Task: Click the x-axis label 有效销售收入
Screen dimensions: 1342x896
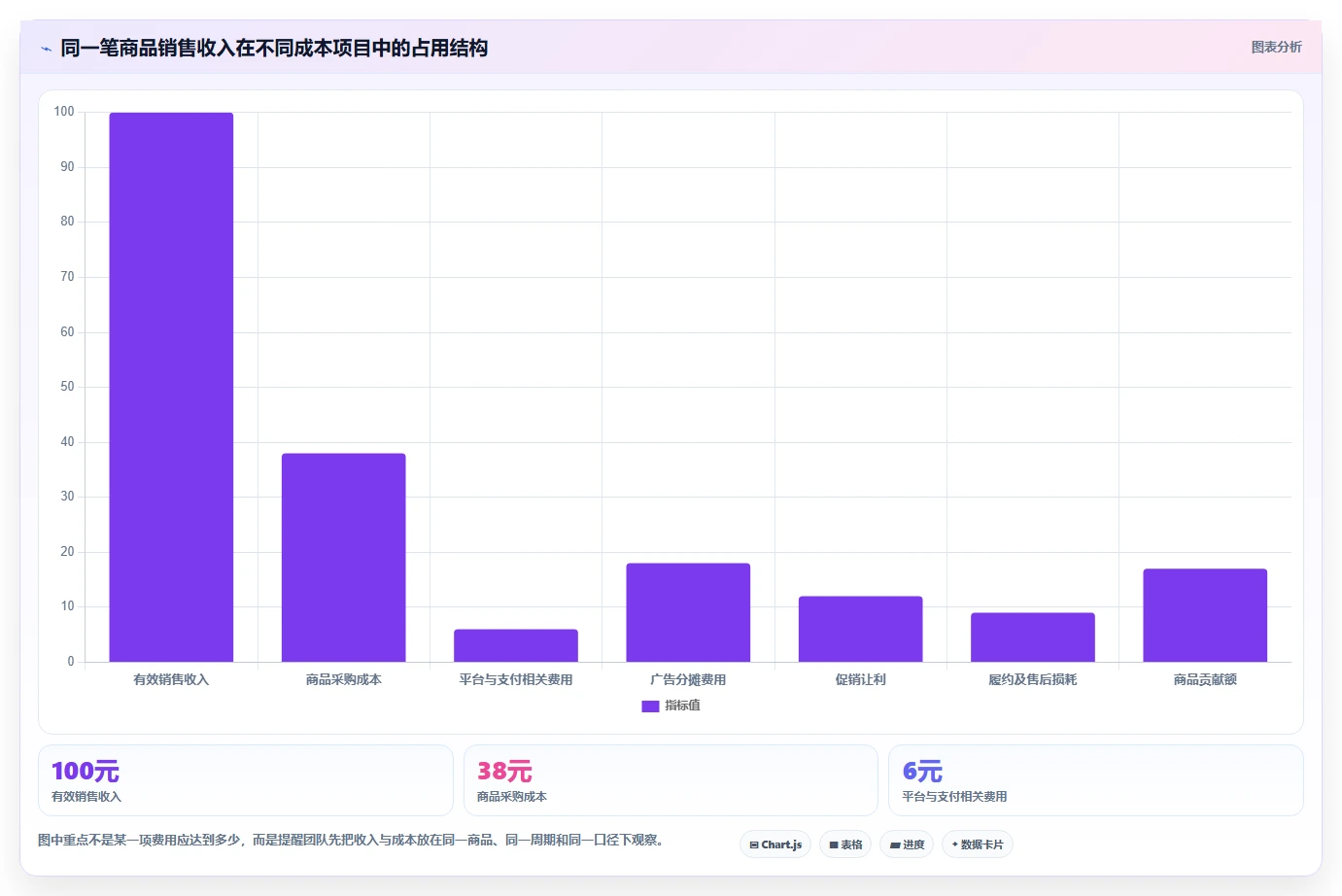Action: point(171,679)
